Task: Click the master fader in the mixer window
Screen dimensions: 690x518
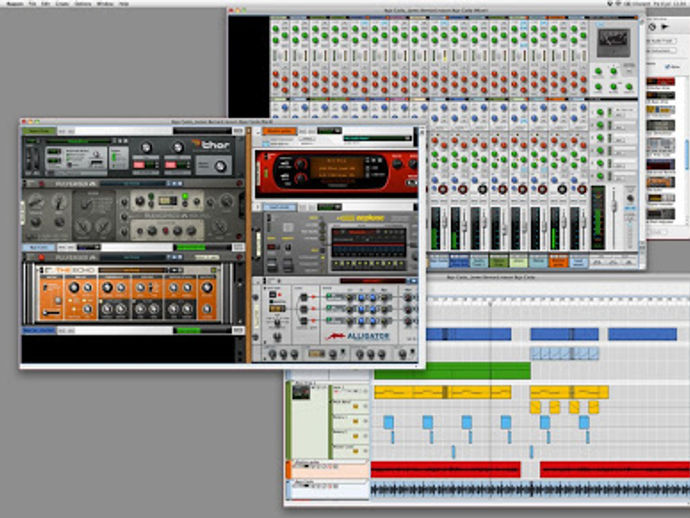Action: (613, 206)
